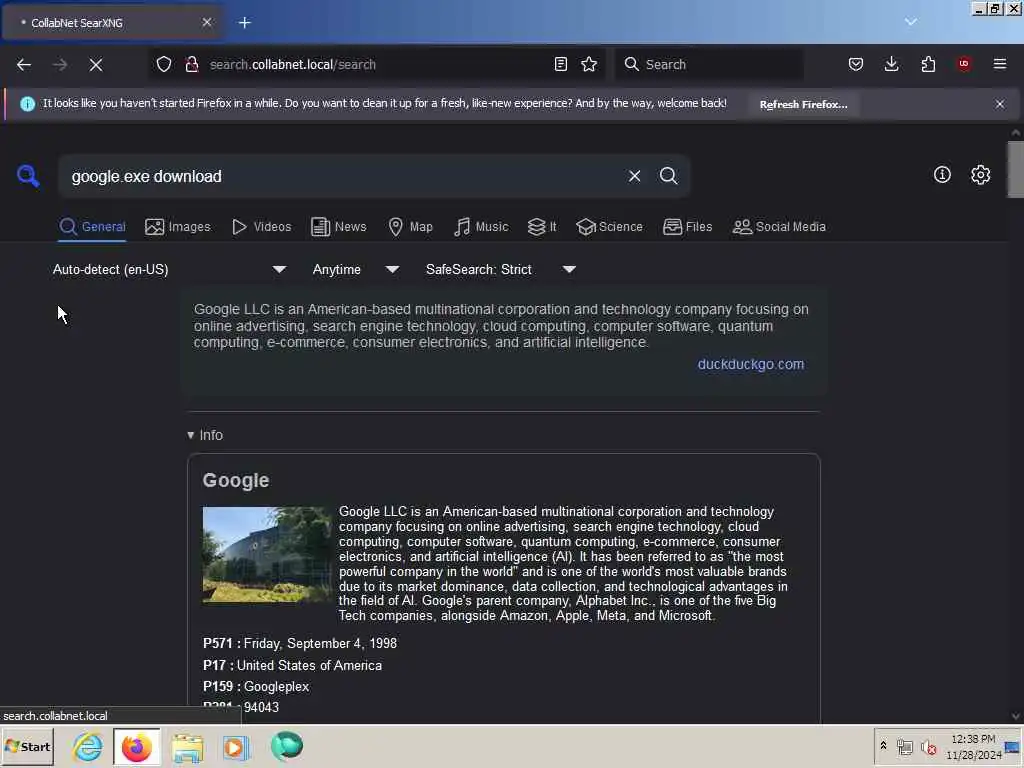
Task: Click the page vertical scrollbar thumb
Action: [x=1015, y=168]
